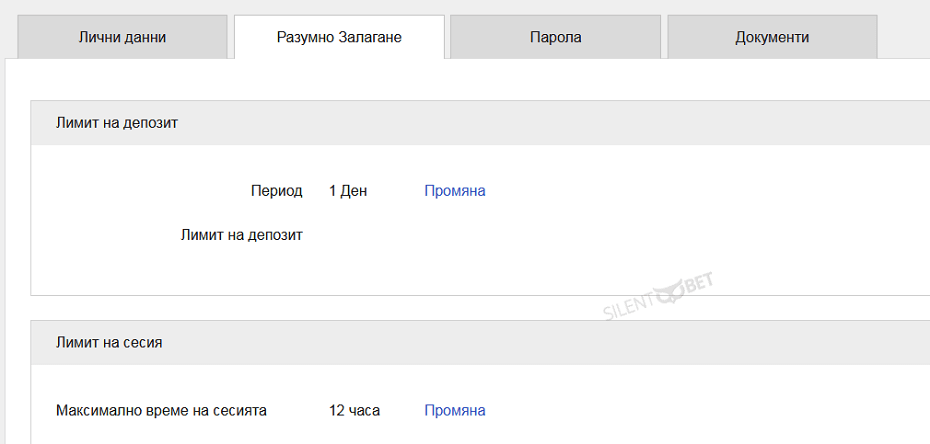Click the Период field label
The width and height of the screenshot is (930, 444).
276,191
